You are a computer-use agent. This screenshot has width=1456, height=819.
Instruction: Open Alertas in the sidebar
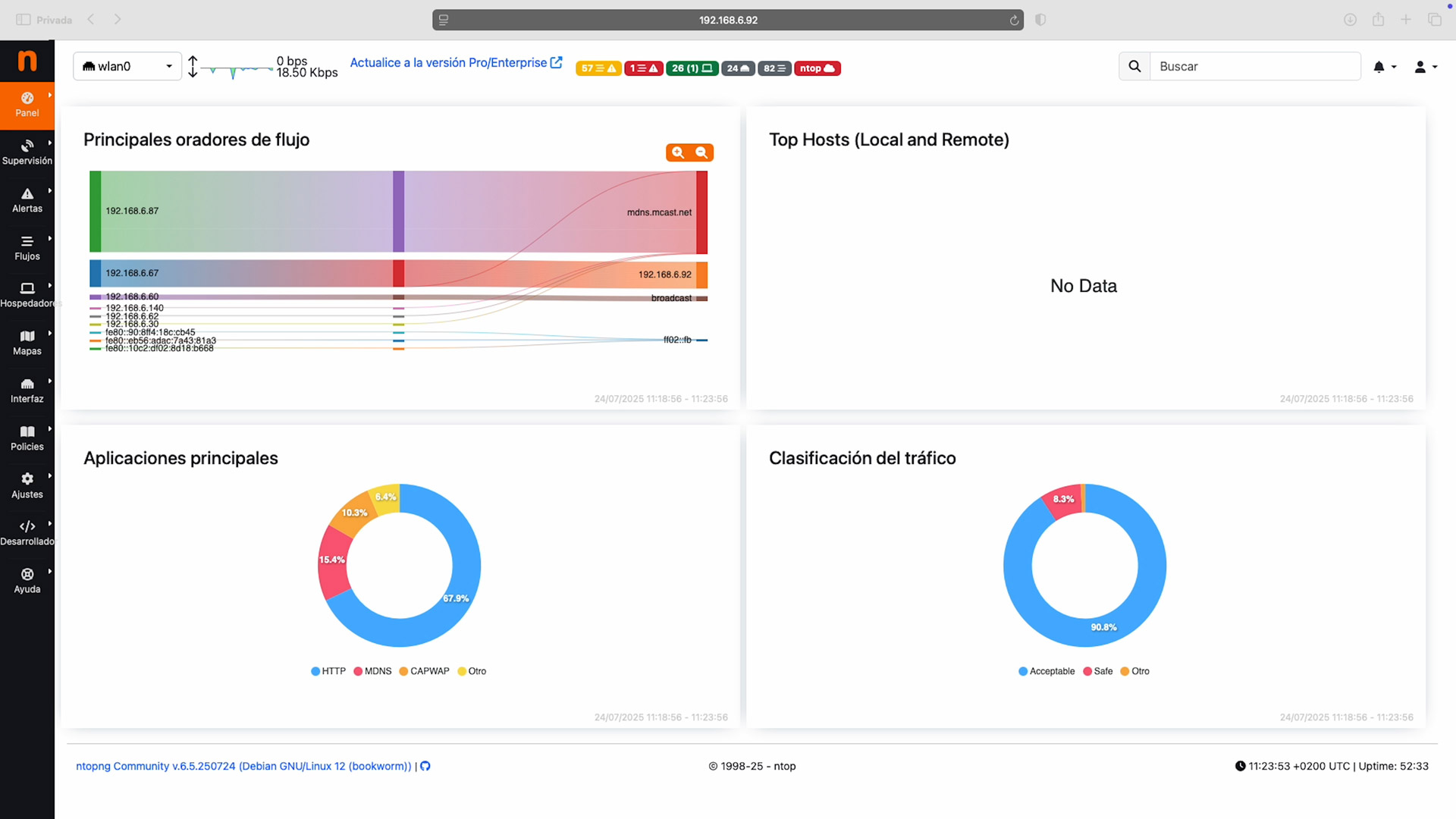(27, 200)
